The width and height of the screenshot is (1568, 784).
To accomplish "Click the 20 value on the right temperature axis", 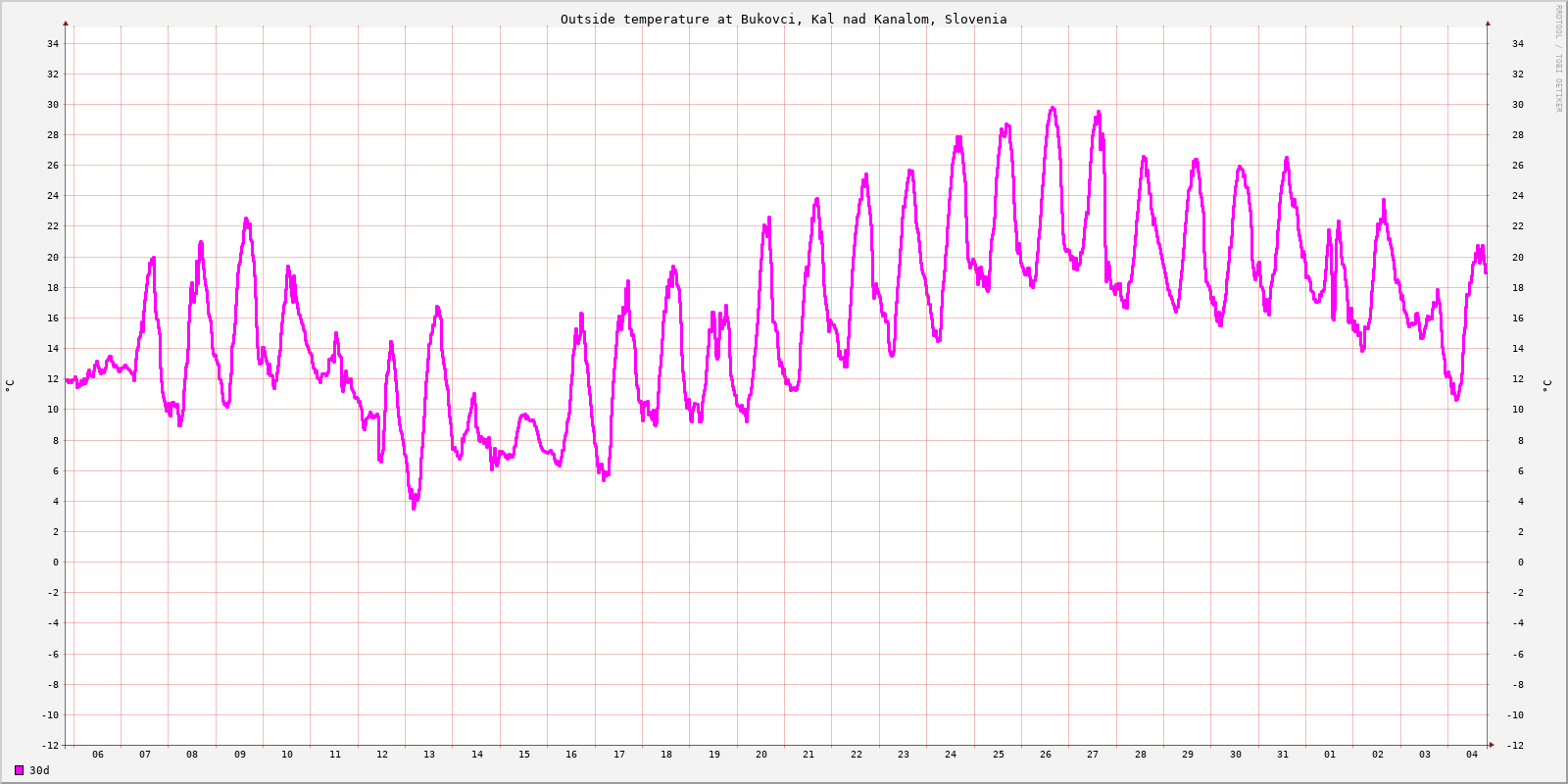I will pos(1518,257).
